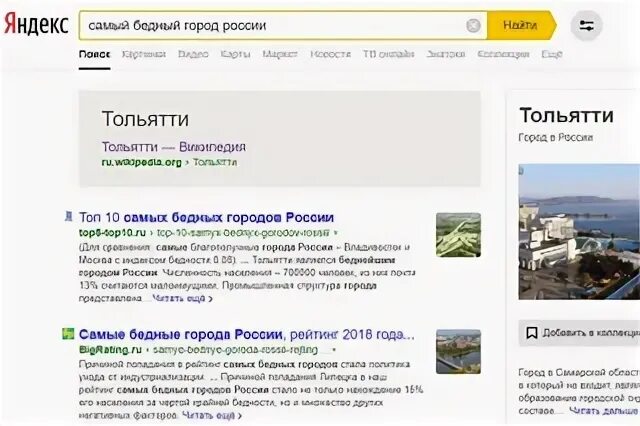The width and height of the screenshot is (640, 426).
Task: Click the top5-top10.ru site address
Action: tap(112, 233)
